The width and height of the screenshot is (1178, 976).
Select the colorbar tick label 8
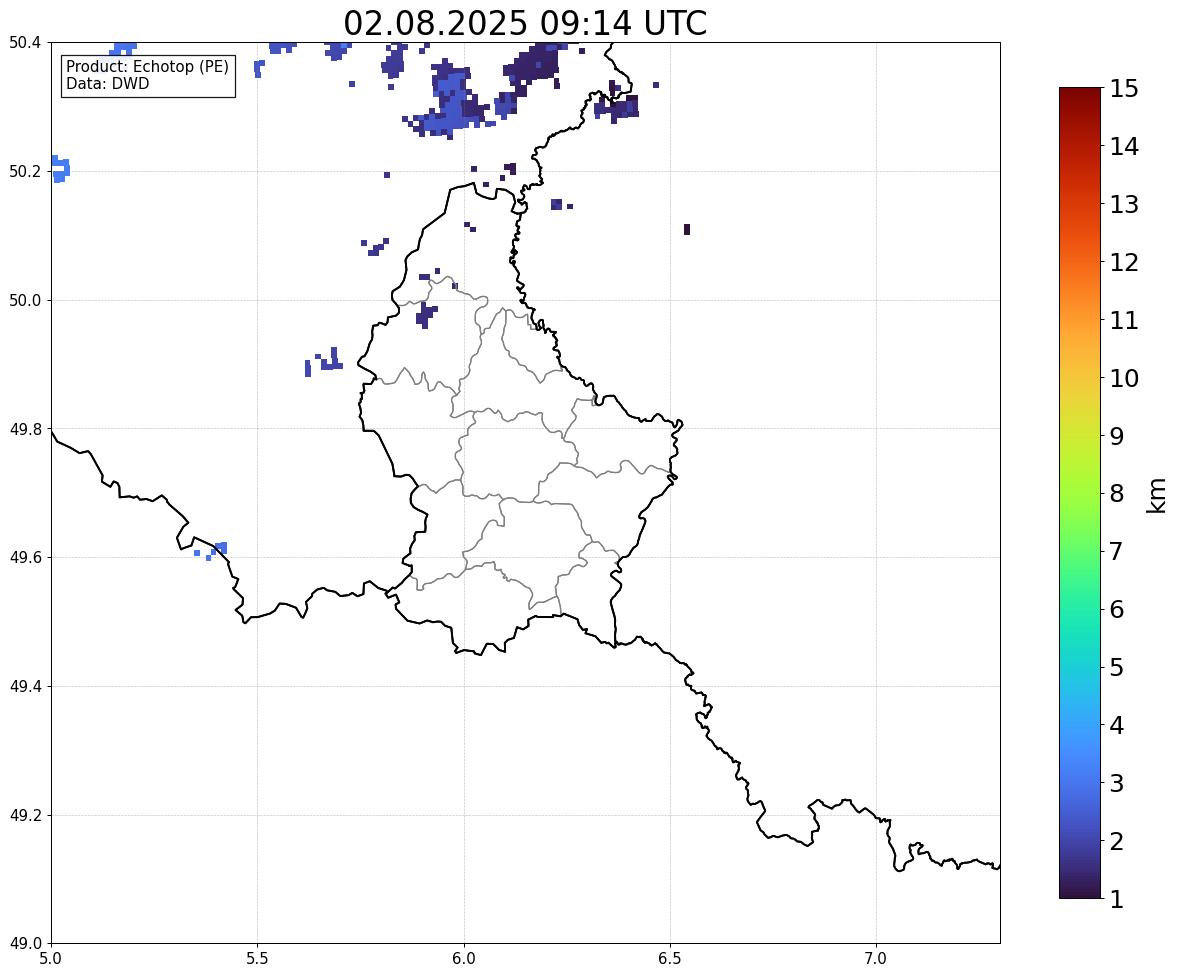(1117, 494)
